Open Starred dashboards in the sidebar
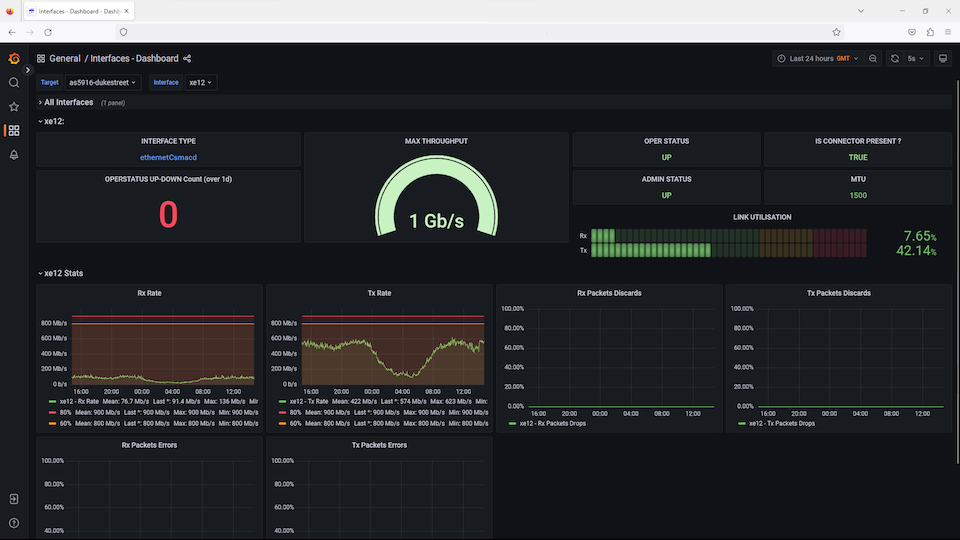This screenshot has height=540, width=960. (13, 107)
